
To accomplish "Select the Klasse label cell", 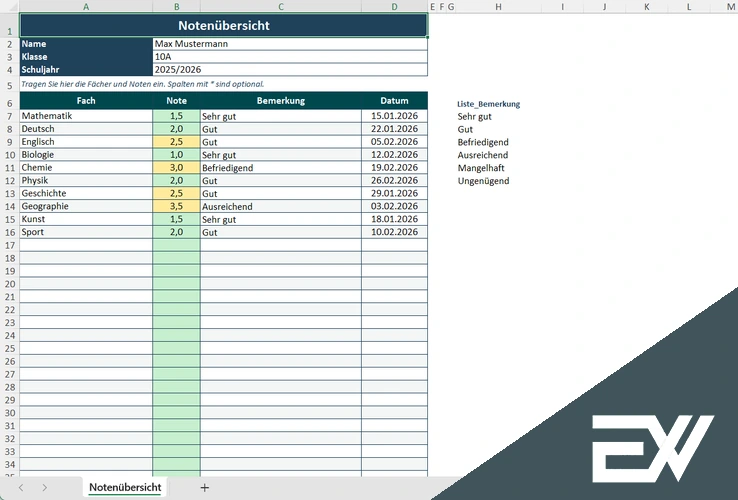I will (x=86, y=56).
